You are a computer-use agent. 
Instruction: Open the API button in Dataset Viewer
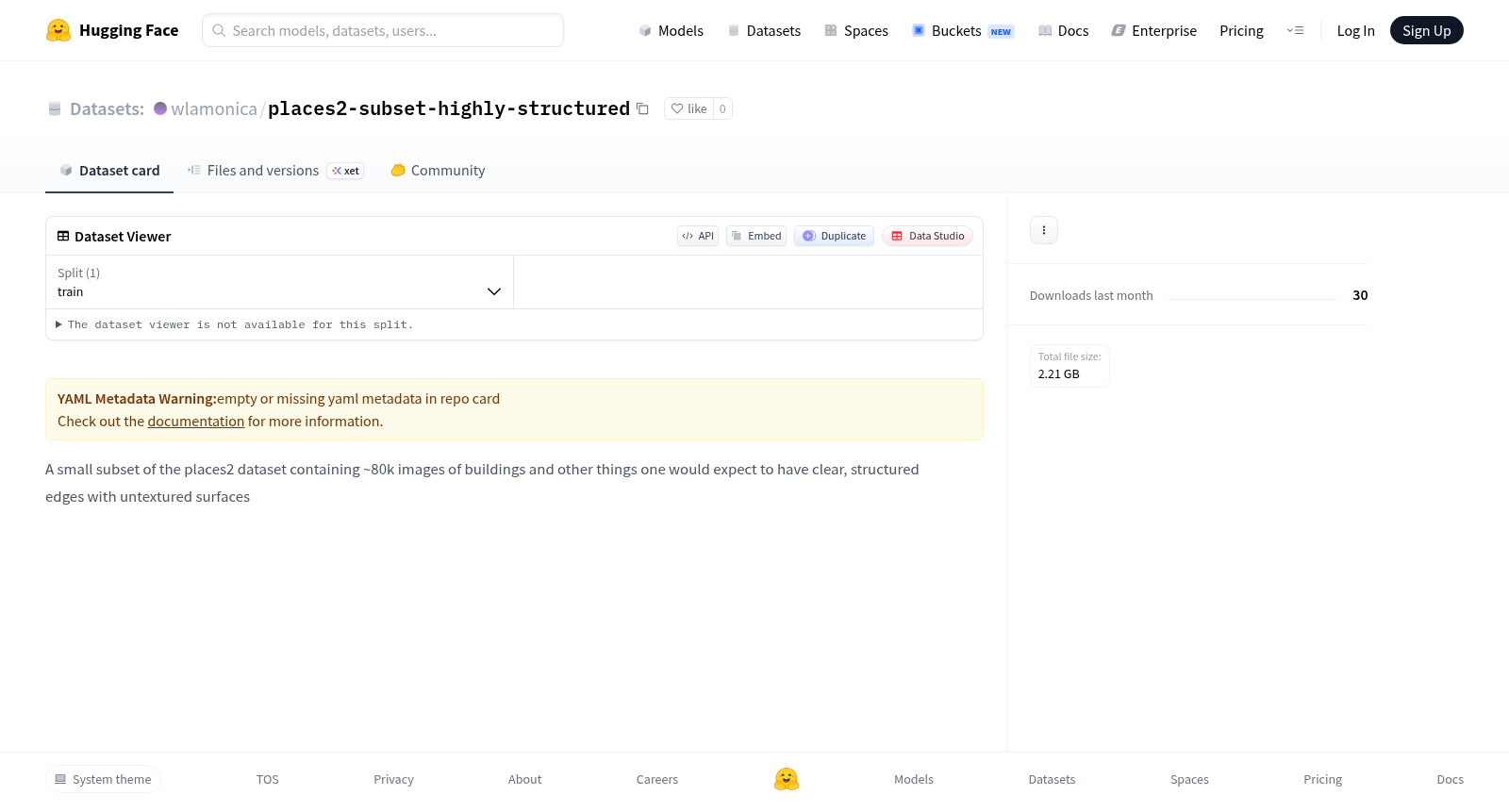[698, 236]
